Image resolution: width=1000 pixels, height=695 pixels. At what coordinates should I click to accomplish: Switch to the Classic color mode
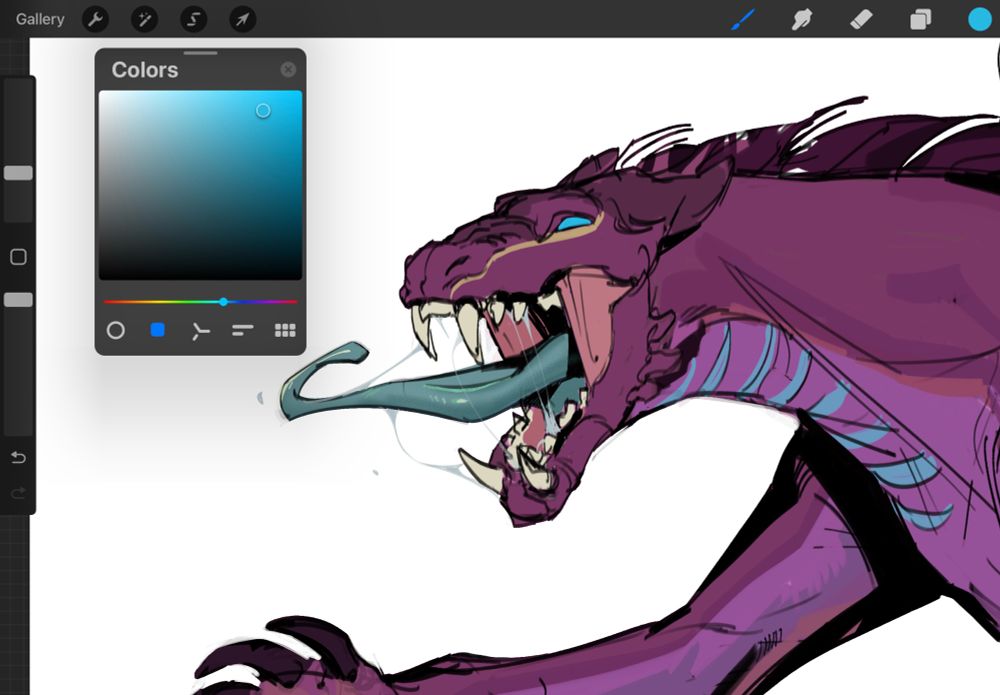click(x=158, y=330)
